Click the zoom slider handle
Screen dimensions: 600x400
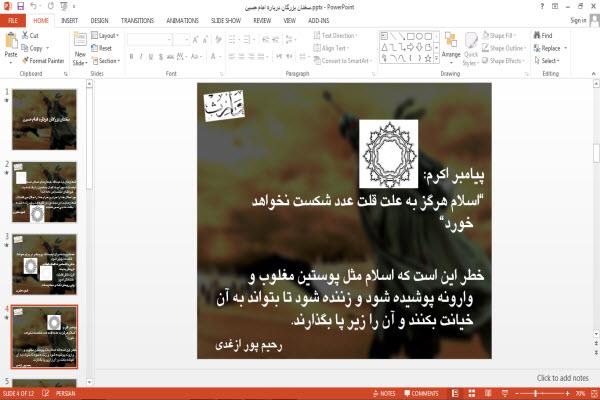[x=535, y=393]
